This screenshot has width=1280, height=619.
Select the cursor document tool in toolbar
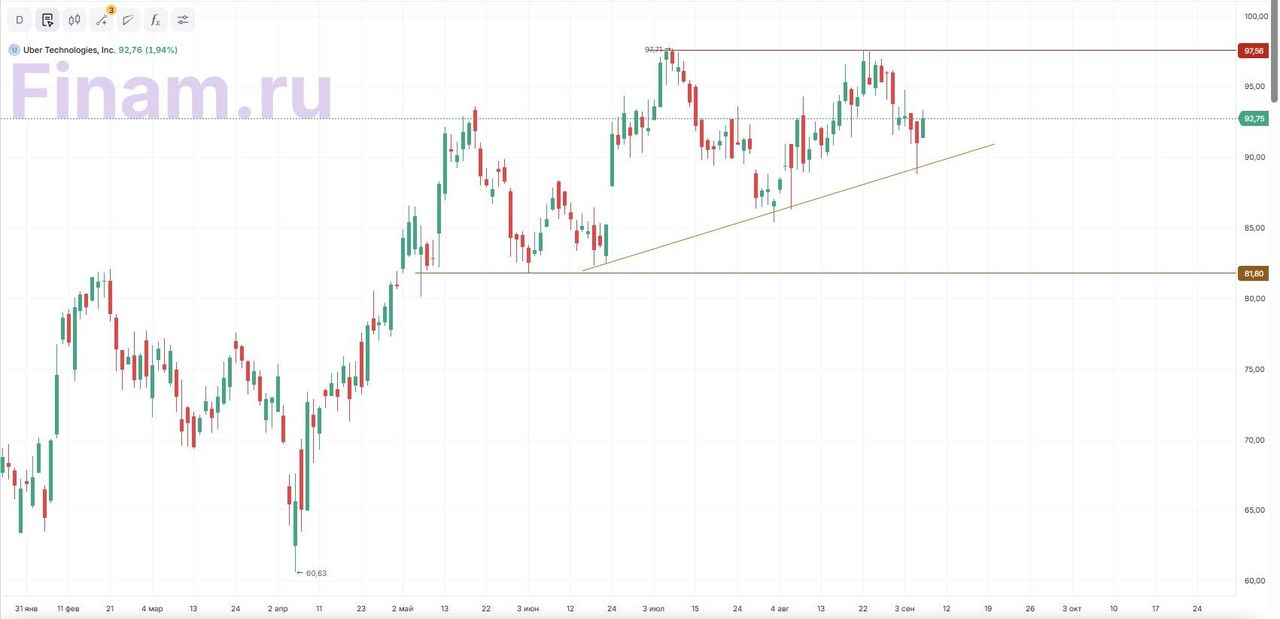(47, 20)
